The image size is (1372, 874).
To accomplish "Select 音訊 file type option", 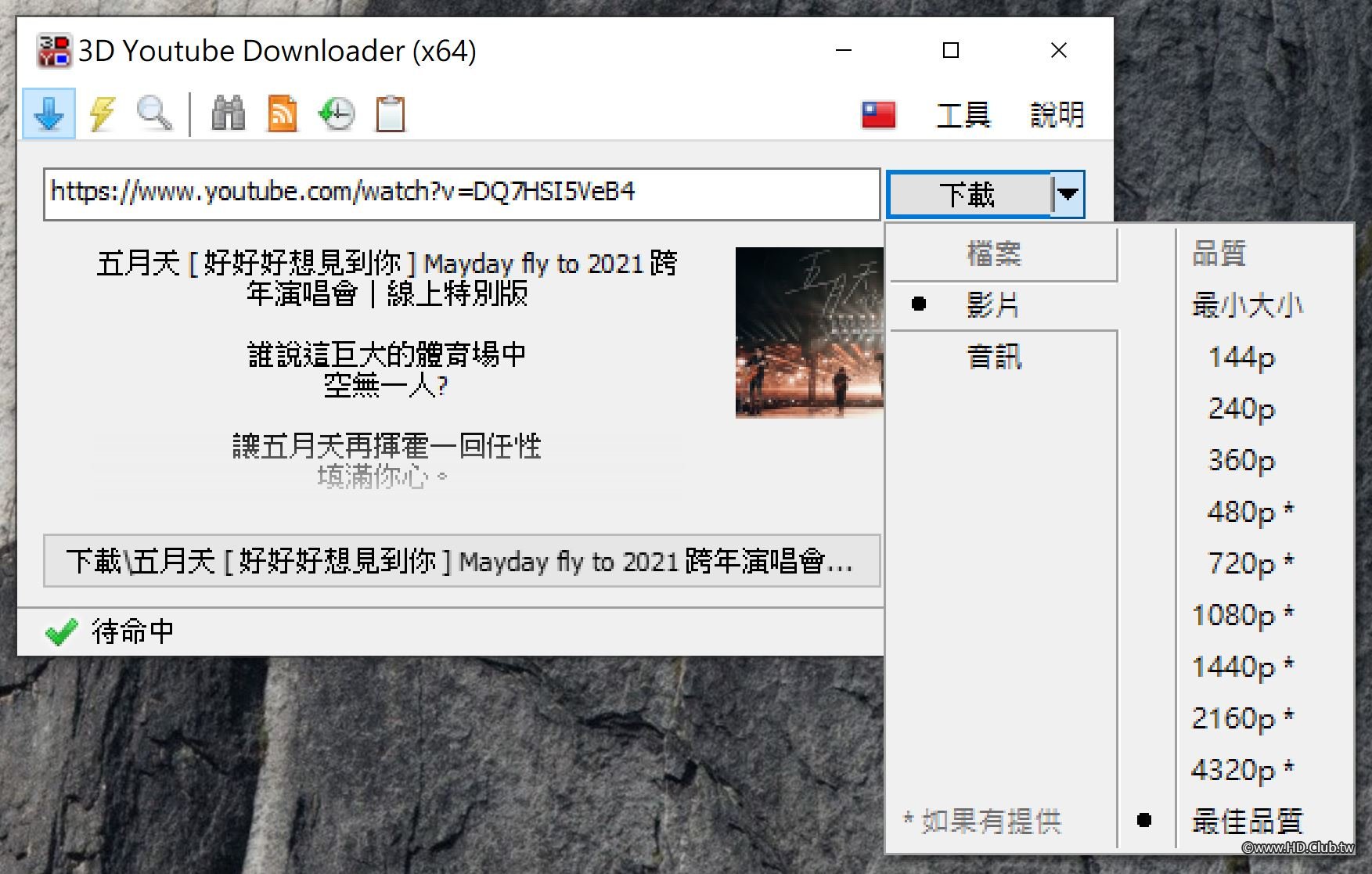I will coord(994,357).
